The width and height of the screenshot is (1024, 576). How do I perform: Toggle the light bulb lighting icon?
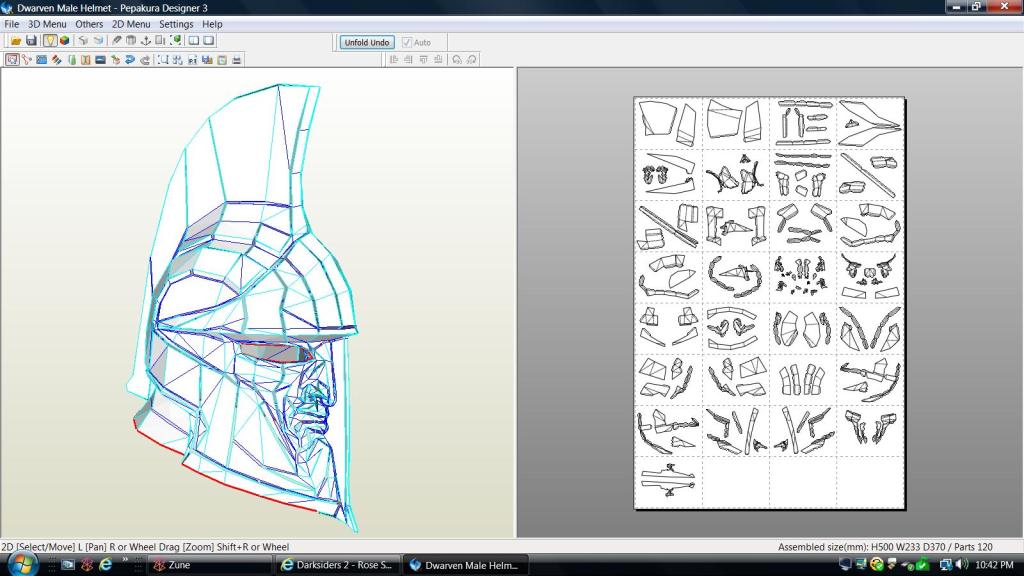49,41
